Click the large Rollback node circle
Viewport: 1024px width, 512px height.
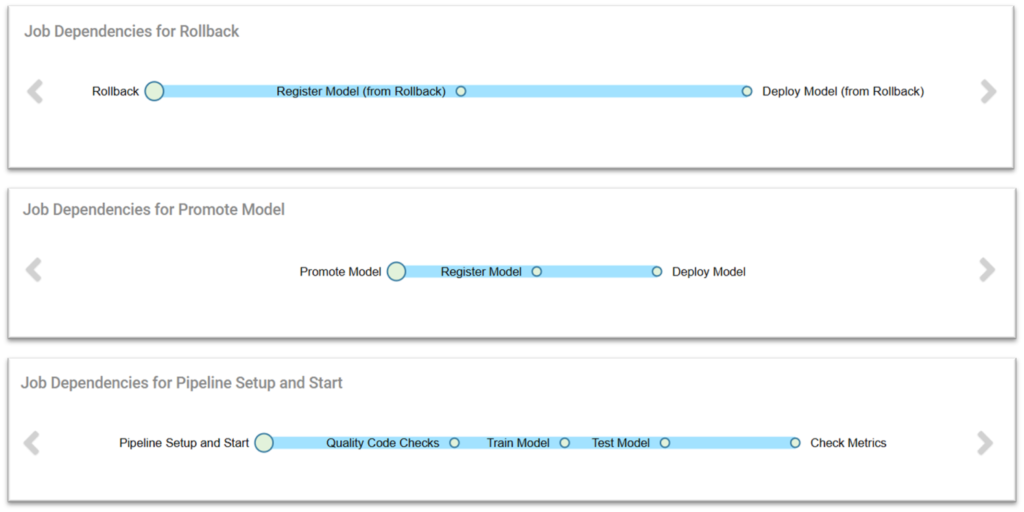(x=154, y=91)
